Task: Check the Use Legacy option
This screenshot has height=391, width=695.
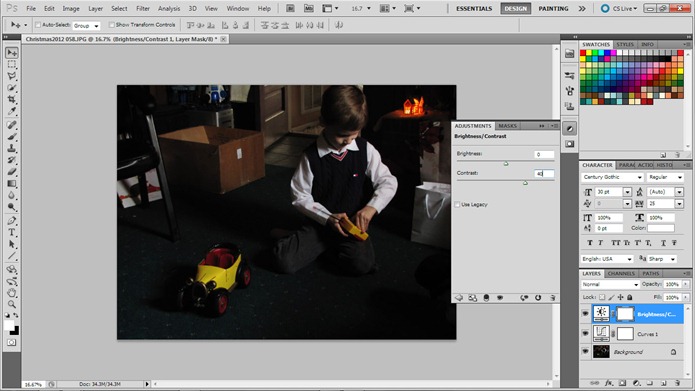Action: 457,204
